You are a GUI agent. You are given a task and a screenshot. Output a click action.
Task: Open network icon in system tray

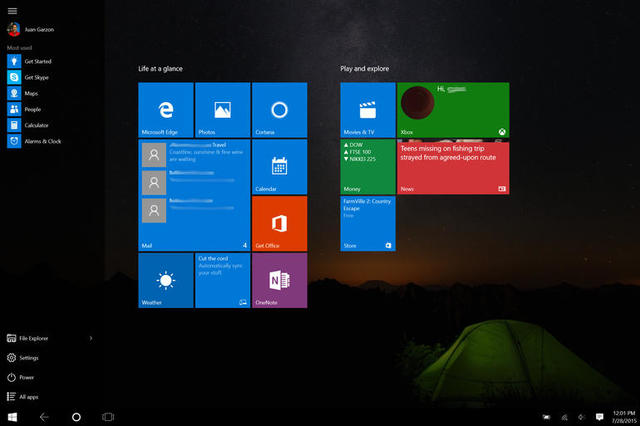point(564,417)
